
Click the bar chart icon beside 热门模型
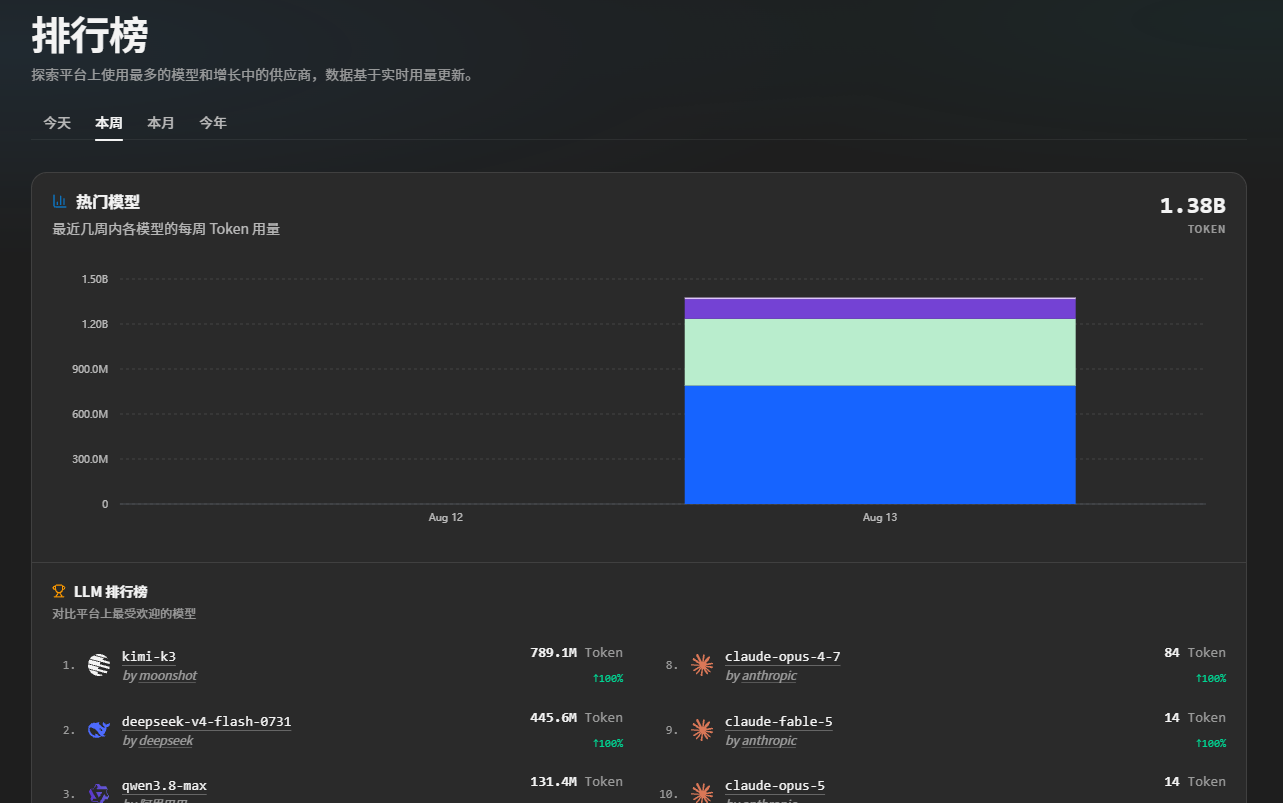[59, 202]
